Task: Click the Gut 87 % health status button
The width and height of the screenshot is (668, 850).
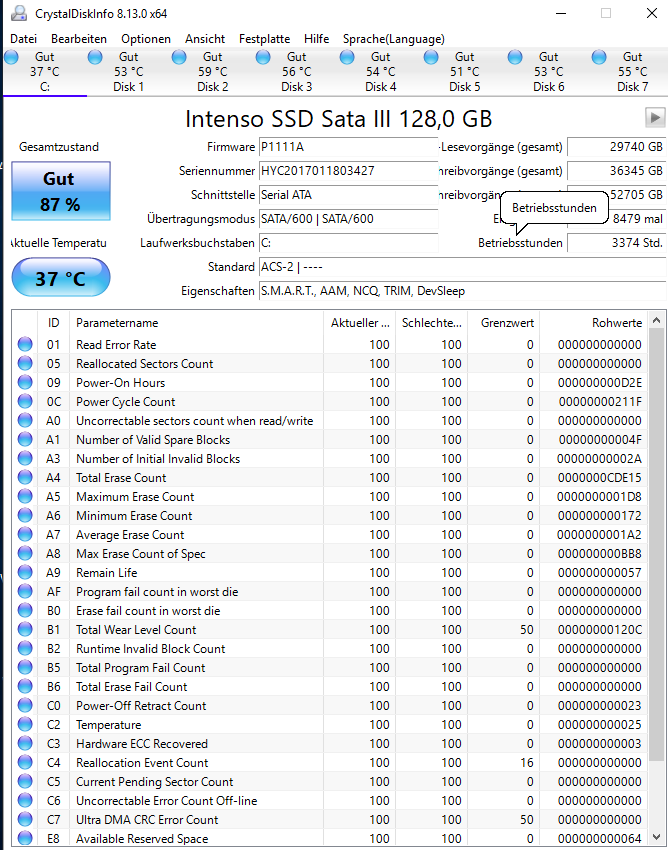Action: (x=61, y=191)
